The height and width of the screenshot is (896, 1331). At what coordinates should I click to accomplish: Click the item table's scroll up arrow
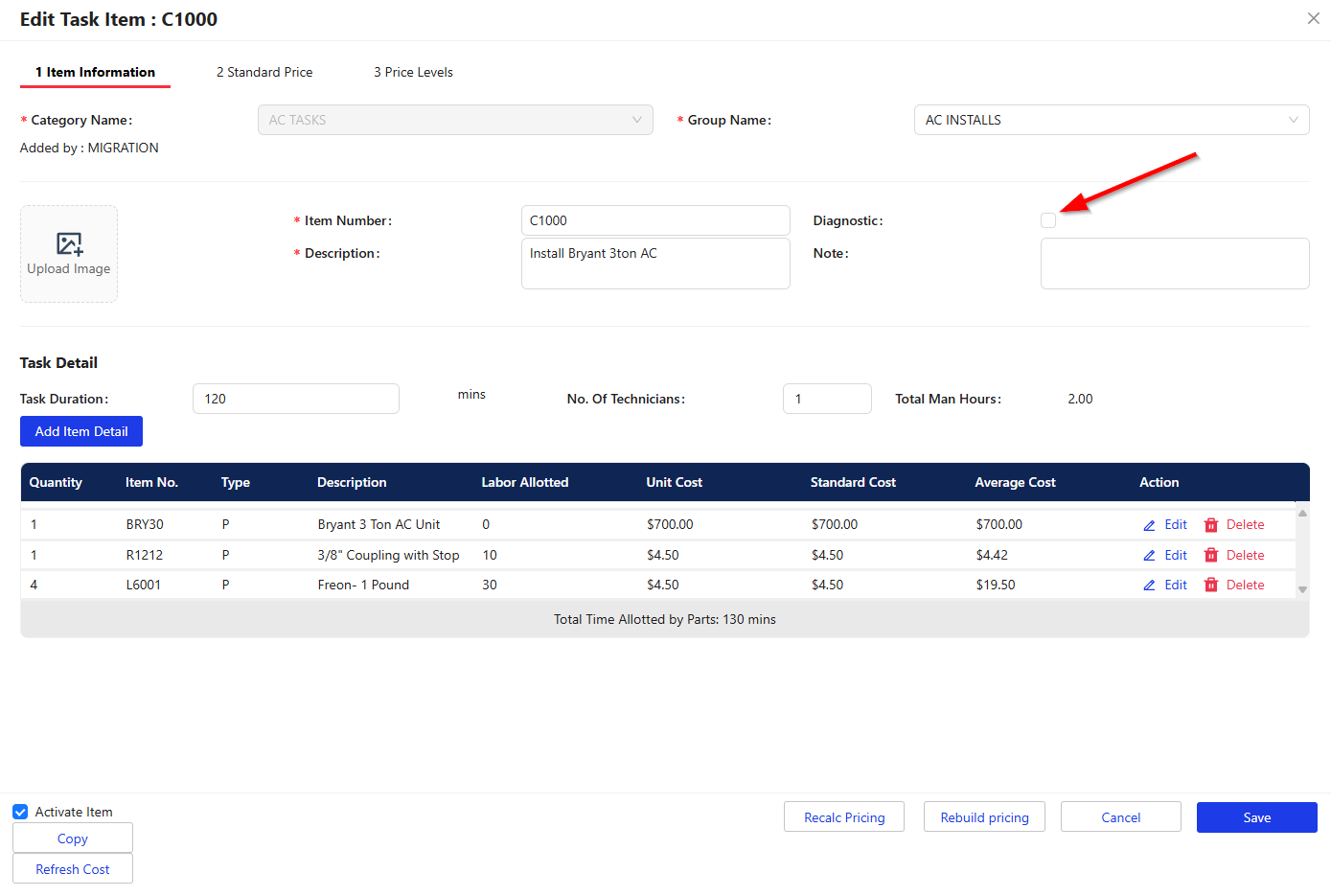click(1302, 514)
